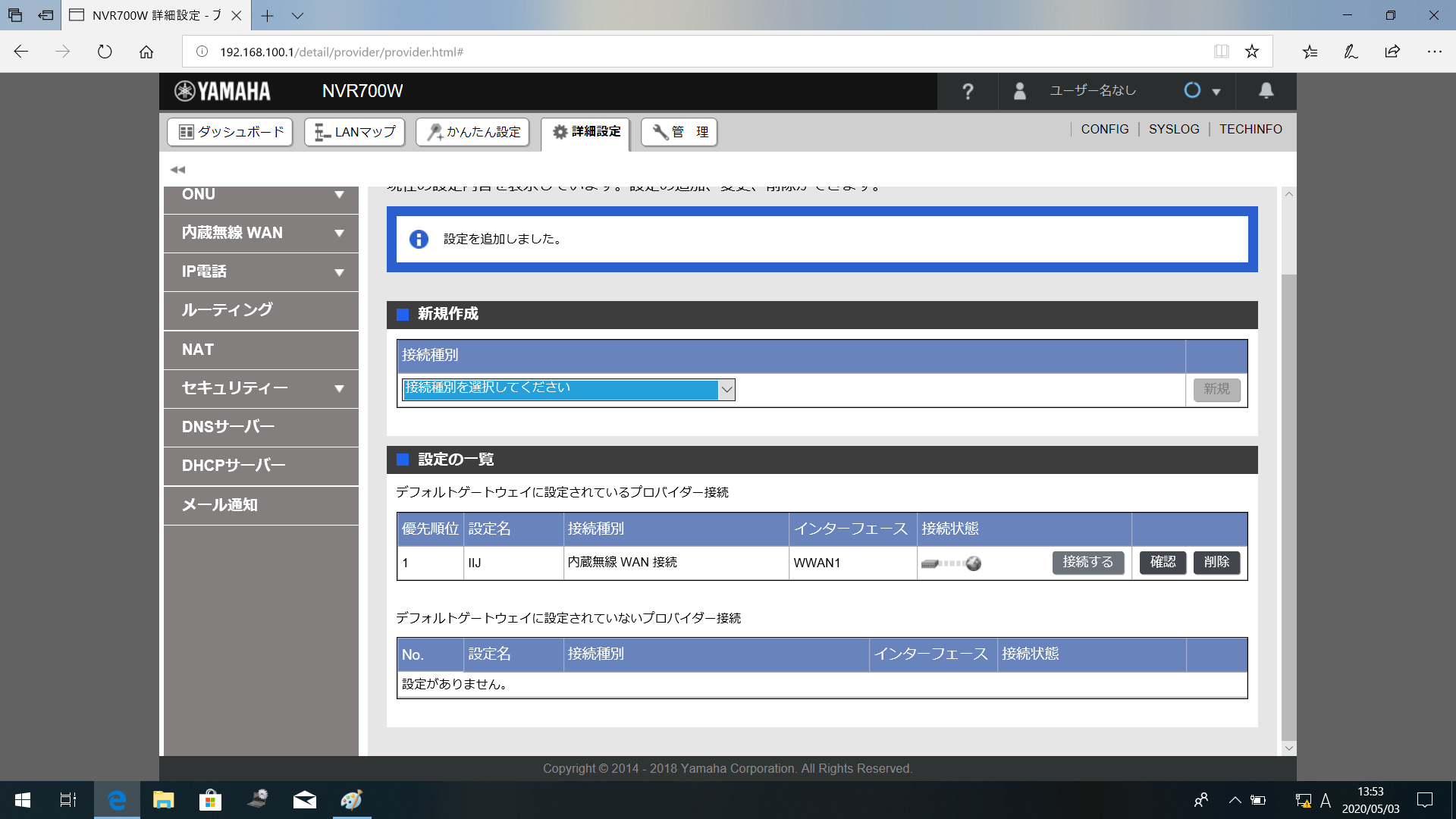Open the 管理 tab
The height and width of the screenshot is (819, 1456).
pos(679,132)
